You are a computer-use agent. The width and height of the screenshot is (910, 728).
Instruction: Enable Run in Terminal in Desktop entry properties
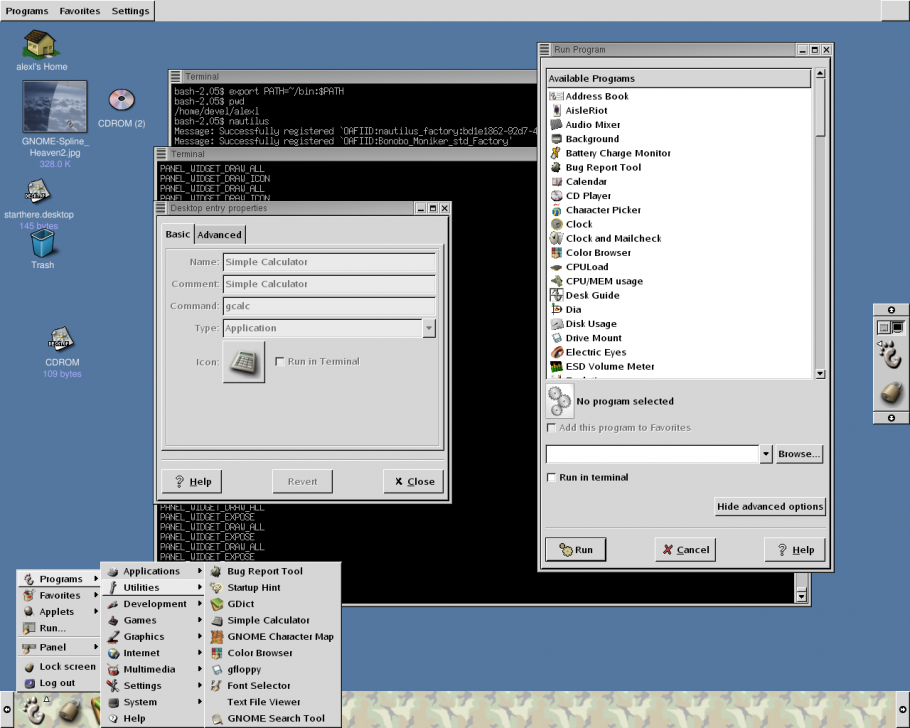279,362
